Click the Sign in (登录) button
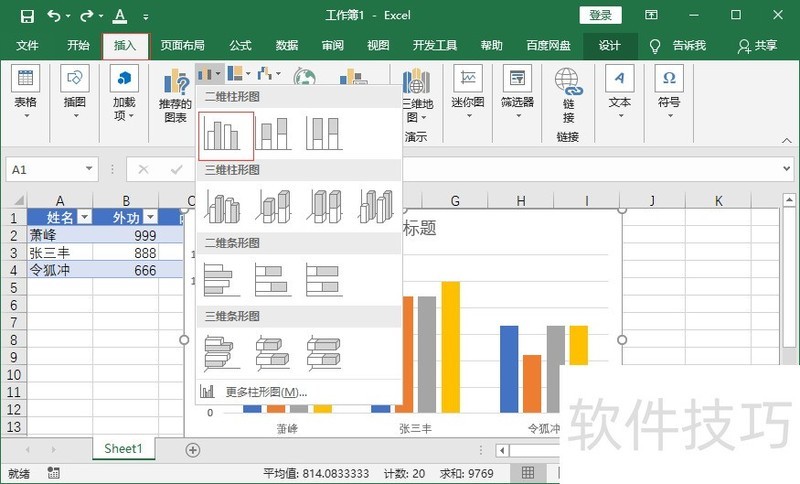800x484 pixels. coord(601,15)
